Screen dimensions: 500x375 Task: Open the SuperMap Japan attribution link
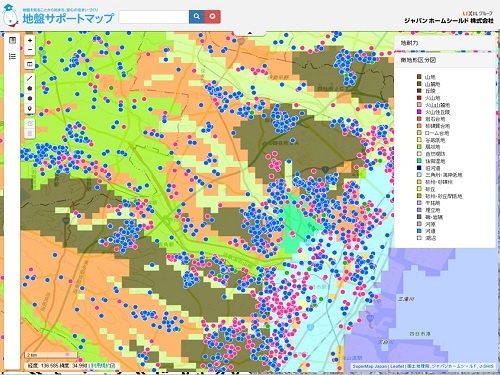click(370, 366)
